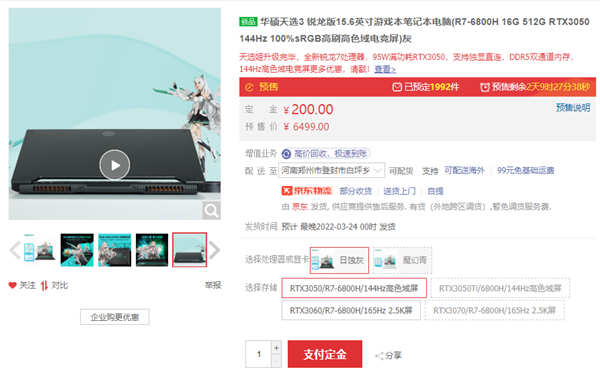Click the 99元免基础运费 link

(525, 170)
